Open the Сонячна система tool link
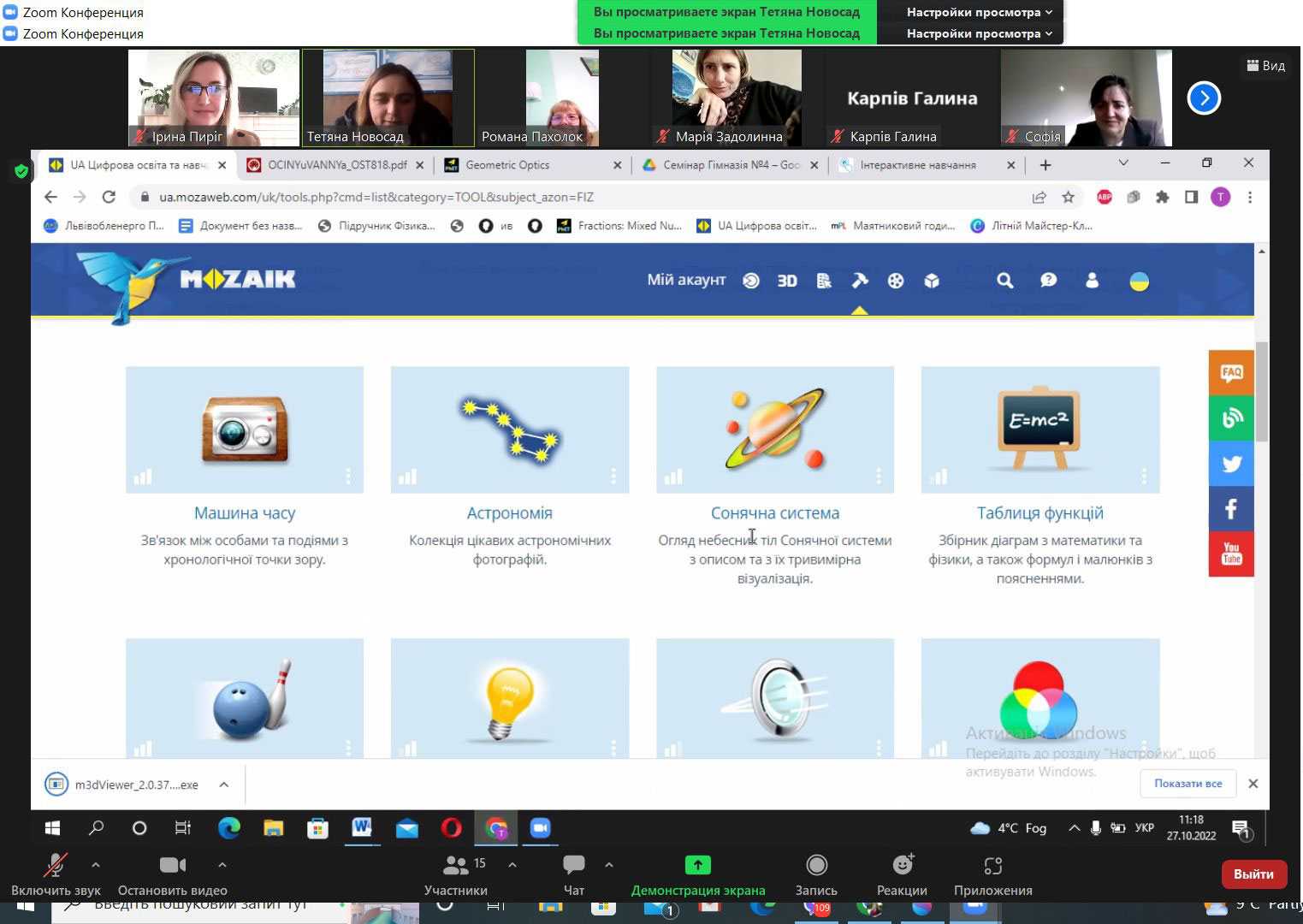The image size is (1303, 924). pos(774,513)
